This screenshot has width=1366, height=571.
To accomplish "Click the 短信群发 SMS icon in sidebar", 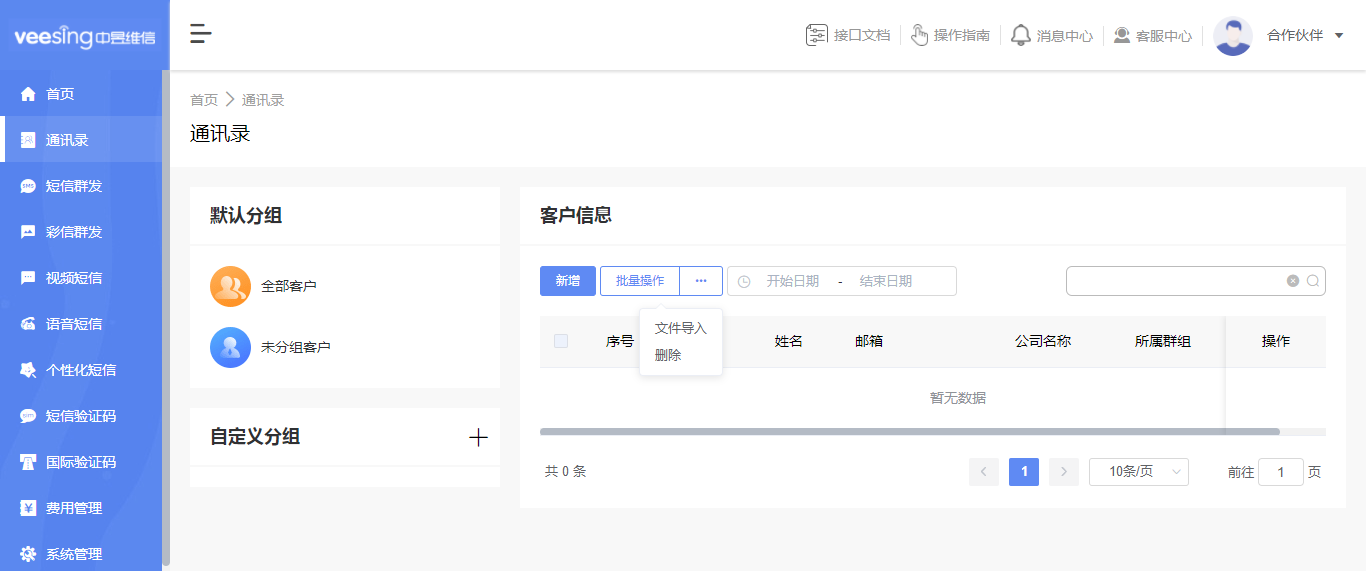I will coord(28,186).
